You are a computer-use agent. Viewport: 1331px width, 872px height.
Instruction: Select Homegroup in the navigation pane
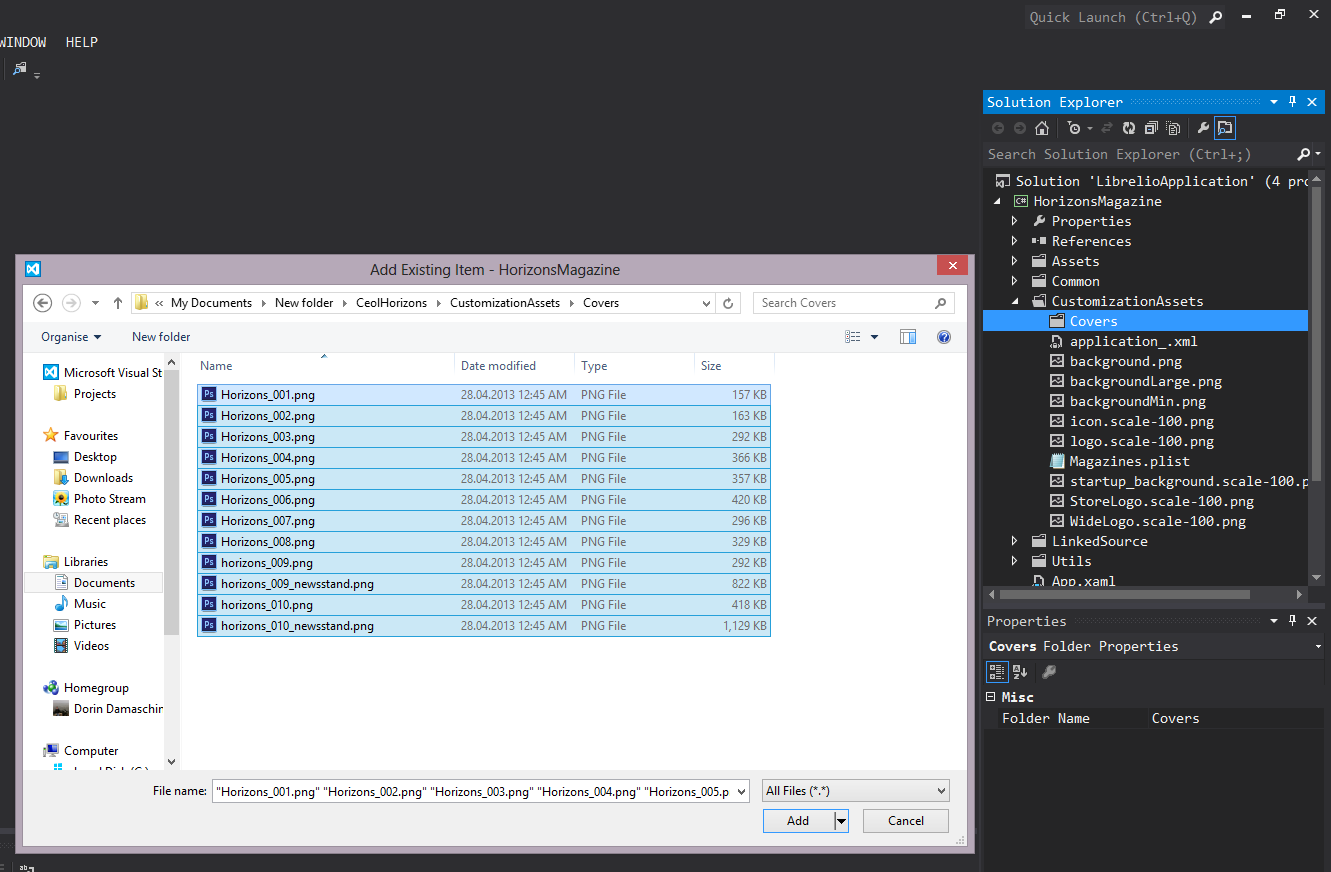click(96, 688)
